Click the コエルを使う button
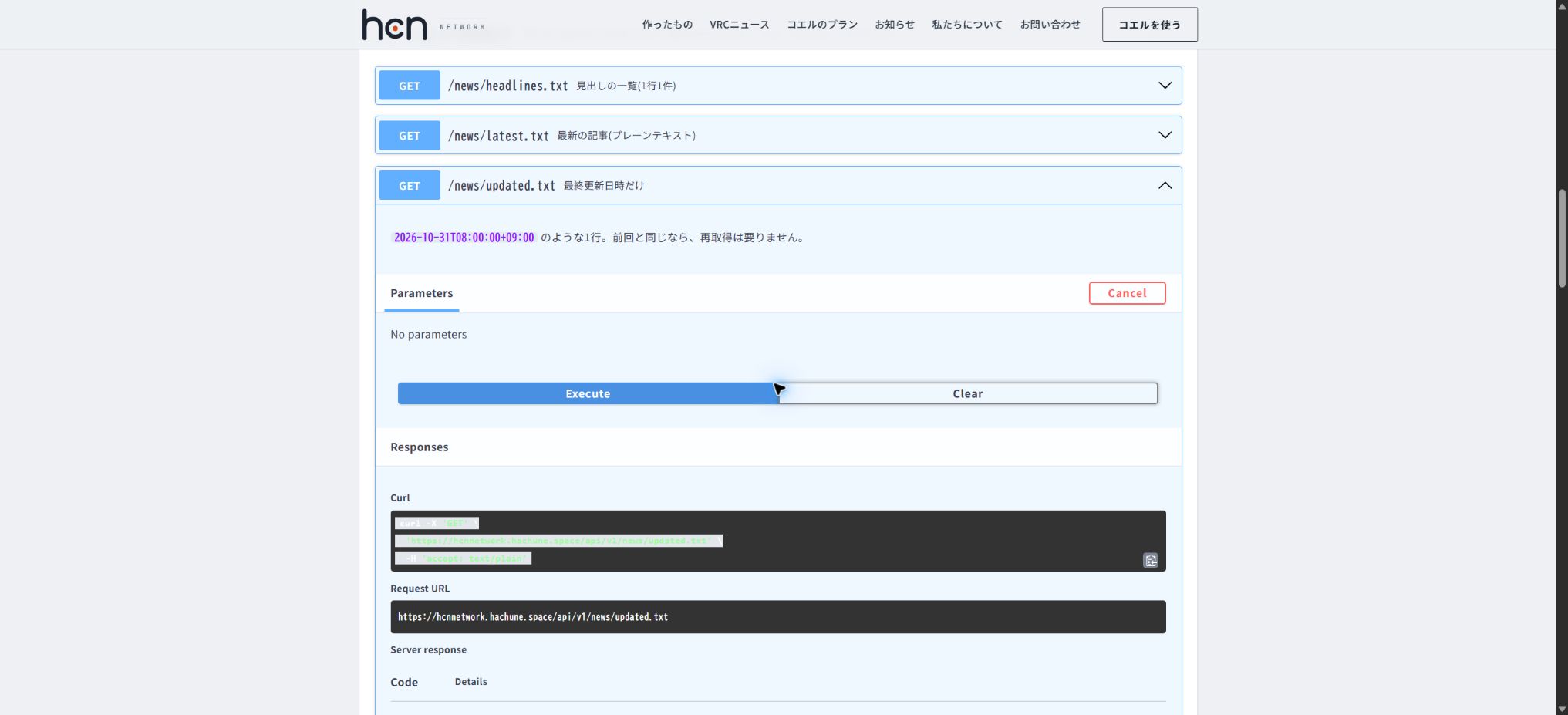This screenshot has width=1568, height=715. click(1149, 25)
